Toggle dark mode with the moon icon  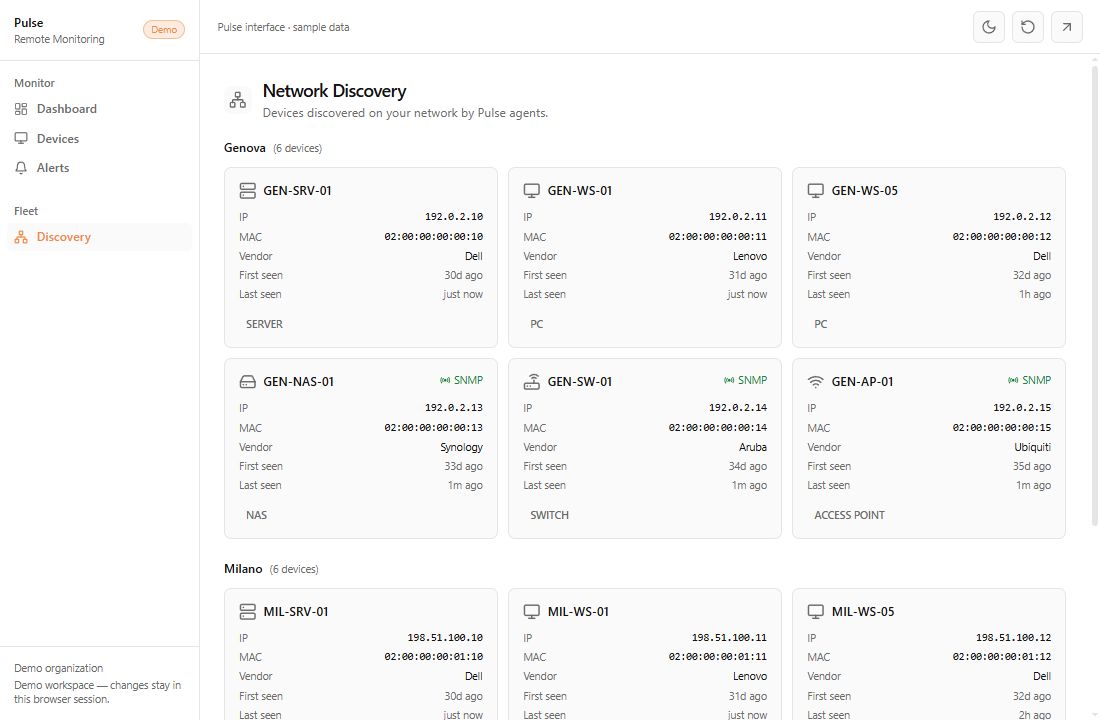(988, 27)
